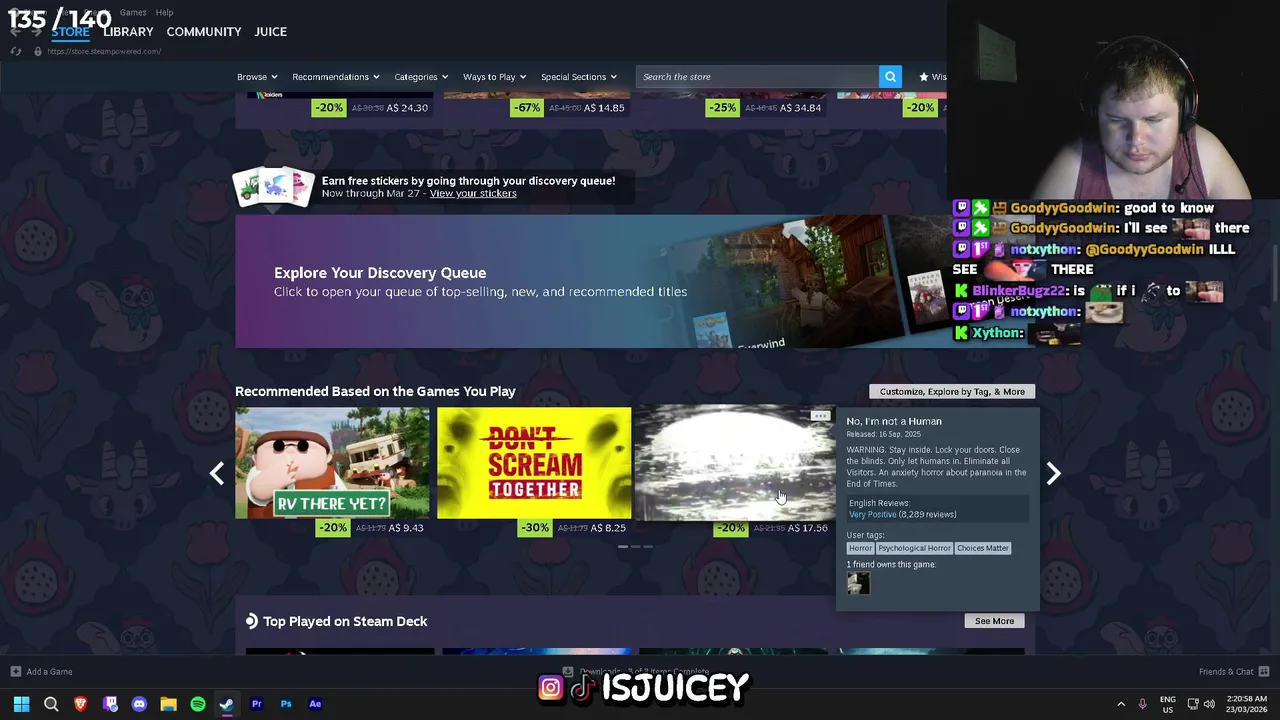Open Premiere Pro from taskbar
Viewport: 1280px width, 720px height.
[256, 704]
